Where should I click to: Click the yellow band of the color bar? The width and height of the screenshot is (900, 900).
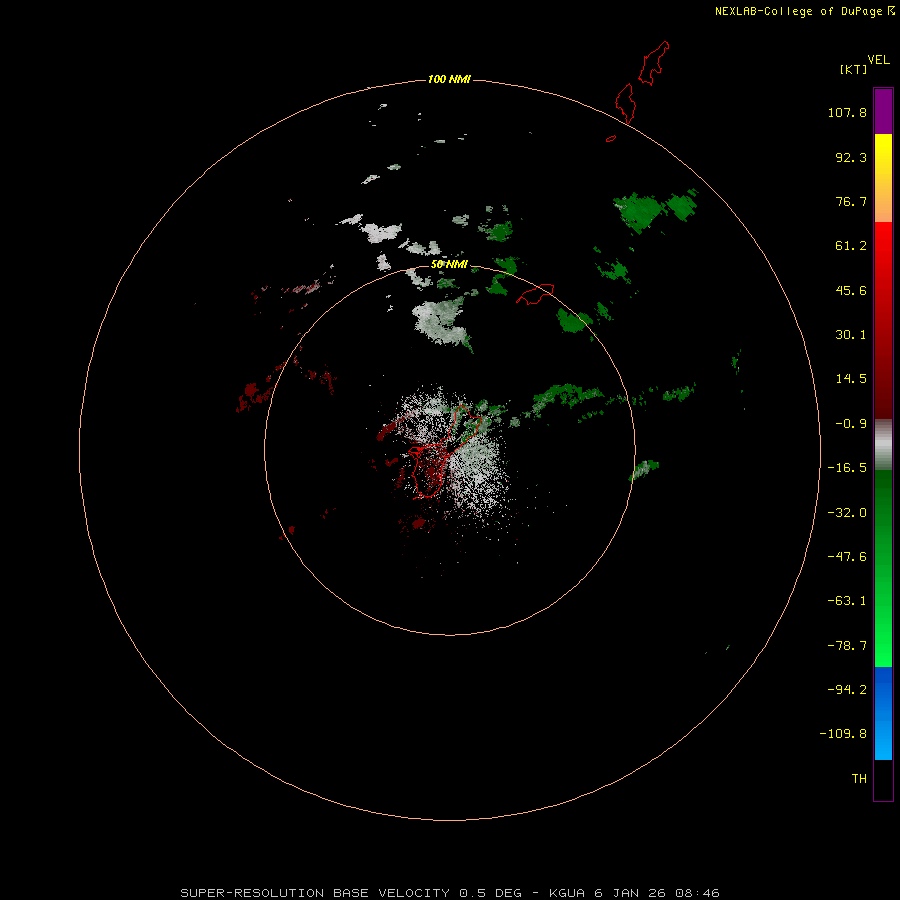pos(883,178)
